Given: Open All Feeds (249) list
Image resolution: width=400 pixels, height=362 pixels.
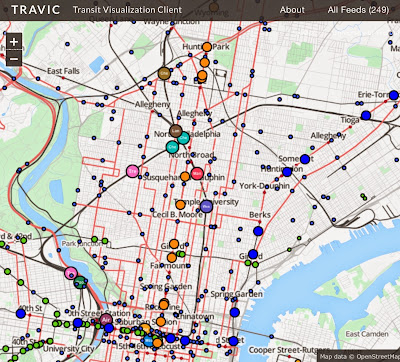Looking at the screenshot, I should pos(358,10).
